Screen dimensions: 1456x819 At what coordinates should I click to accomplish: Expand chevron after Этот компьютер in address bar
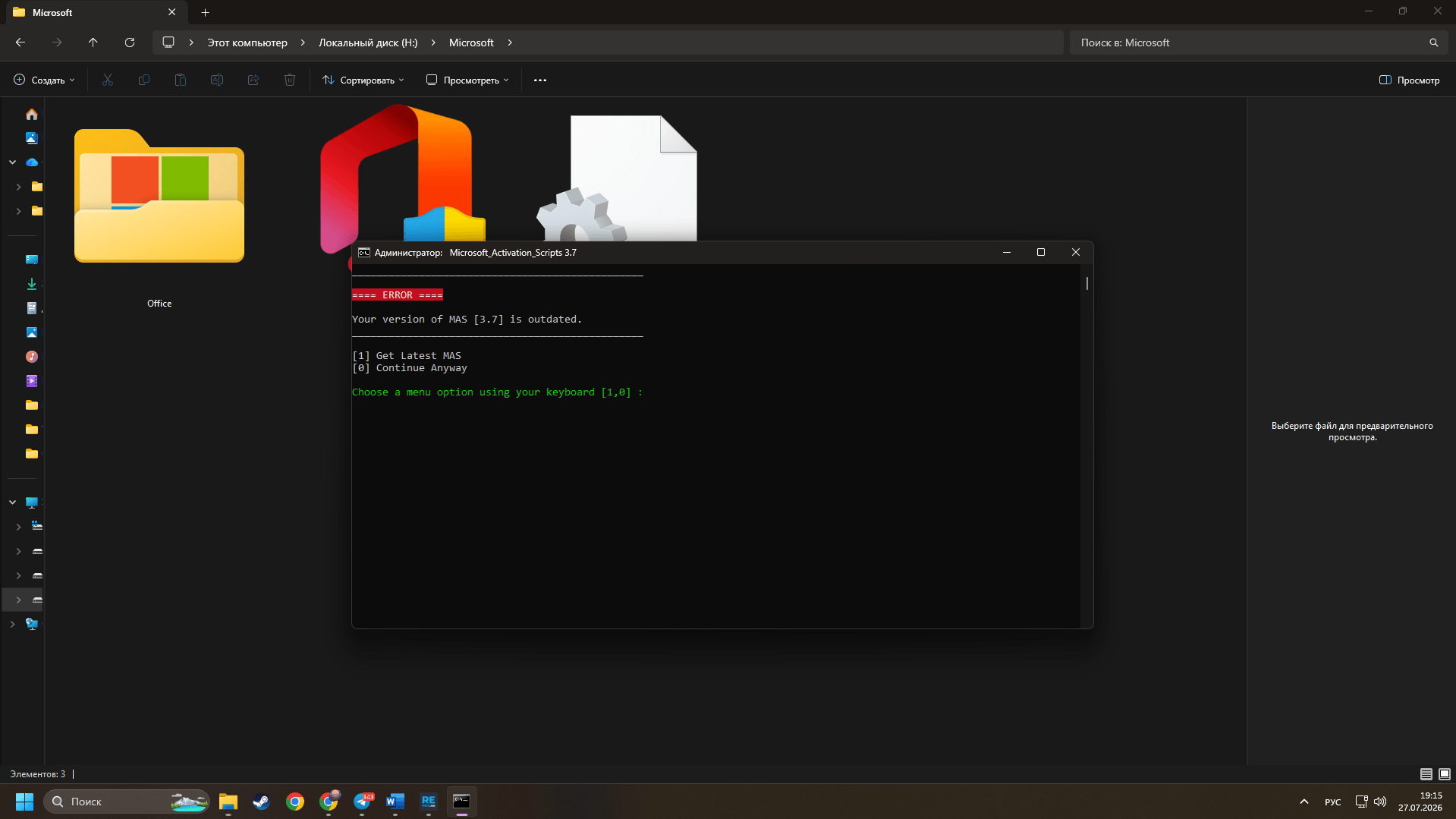click(303, 43)
